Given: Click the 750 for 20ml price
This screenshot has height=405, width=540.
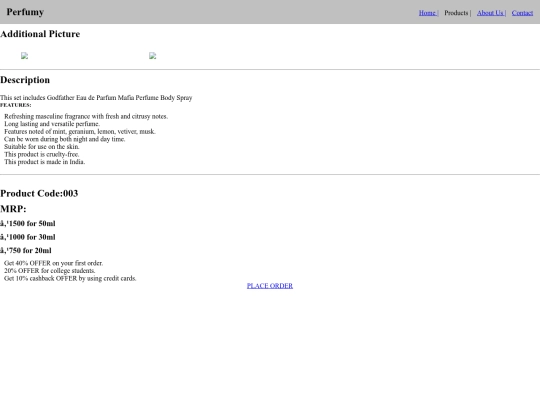Looking at the screenshot, I should [x=26, y=250].
